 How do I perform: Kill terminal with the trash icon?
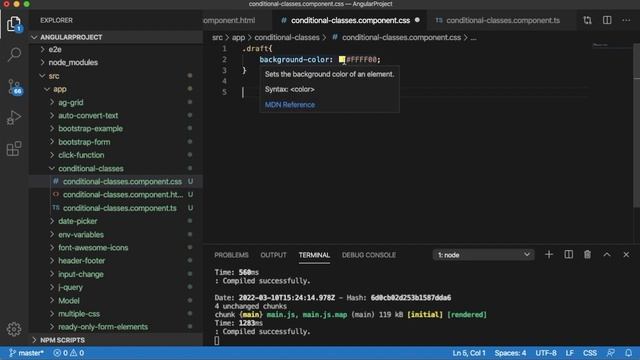[587, 255]
